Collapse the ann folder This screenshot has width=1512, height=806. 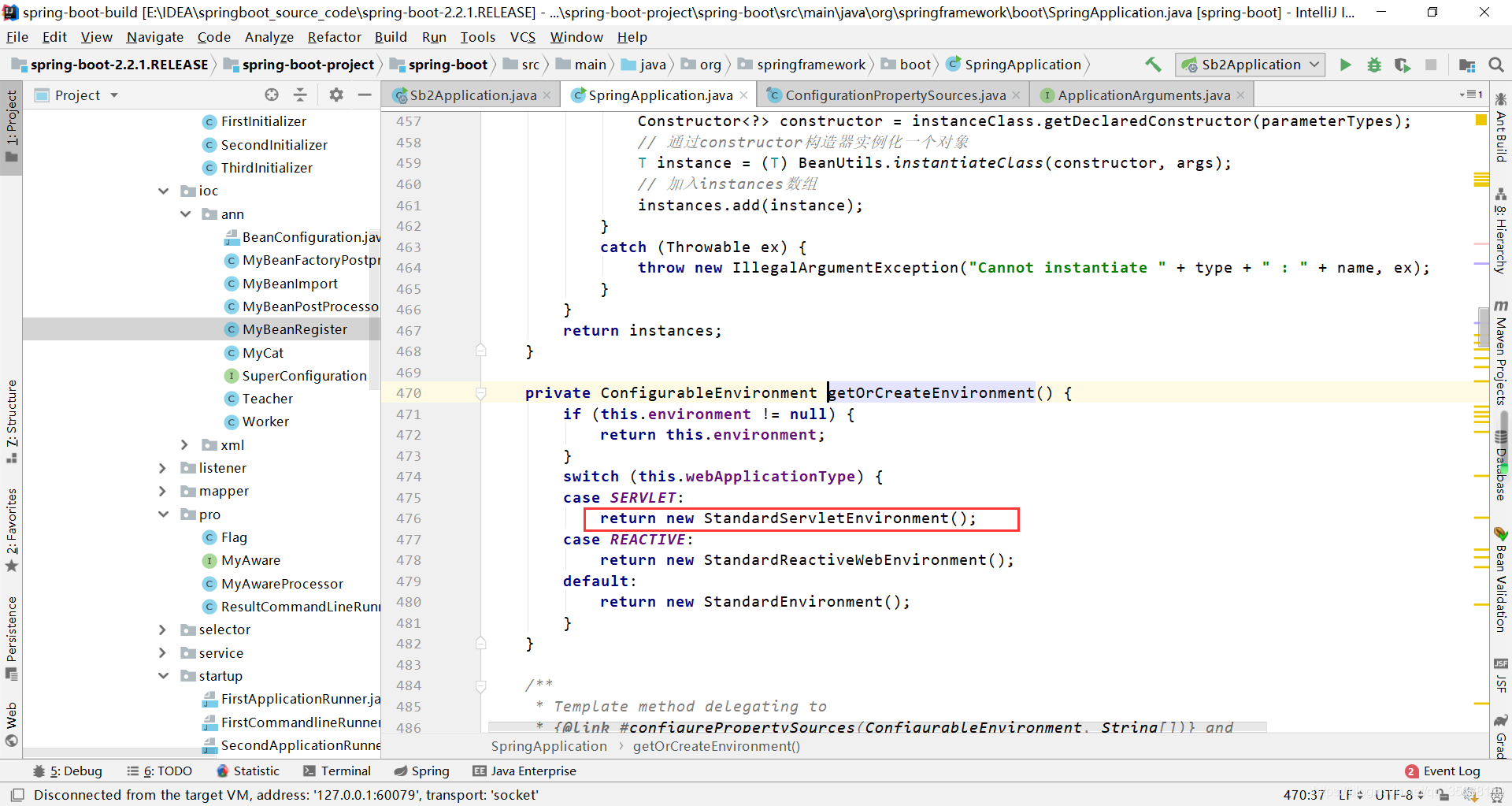coord(185,214)
